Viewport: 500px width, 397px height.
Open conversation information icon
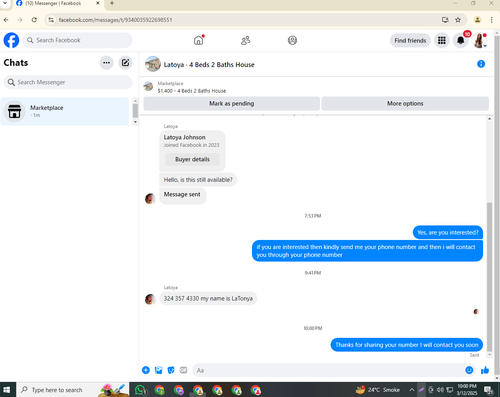481,64
